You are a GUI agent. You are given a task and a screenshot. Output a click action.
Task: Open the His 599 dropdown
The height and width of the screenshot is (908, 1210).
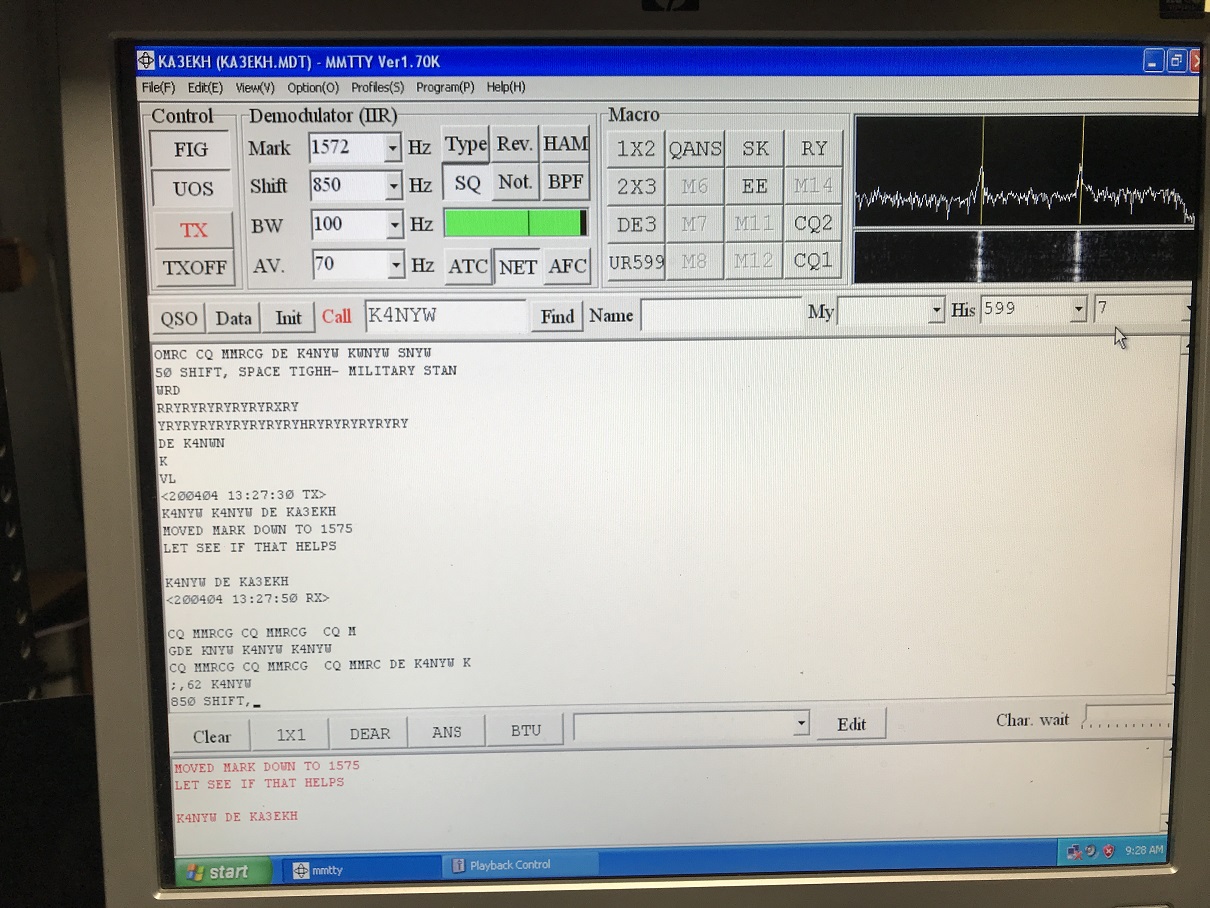point(1078,310)
